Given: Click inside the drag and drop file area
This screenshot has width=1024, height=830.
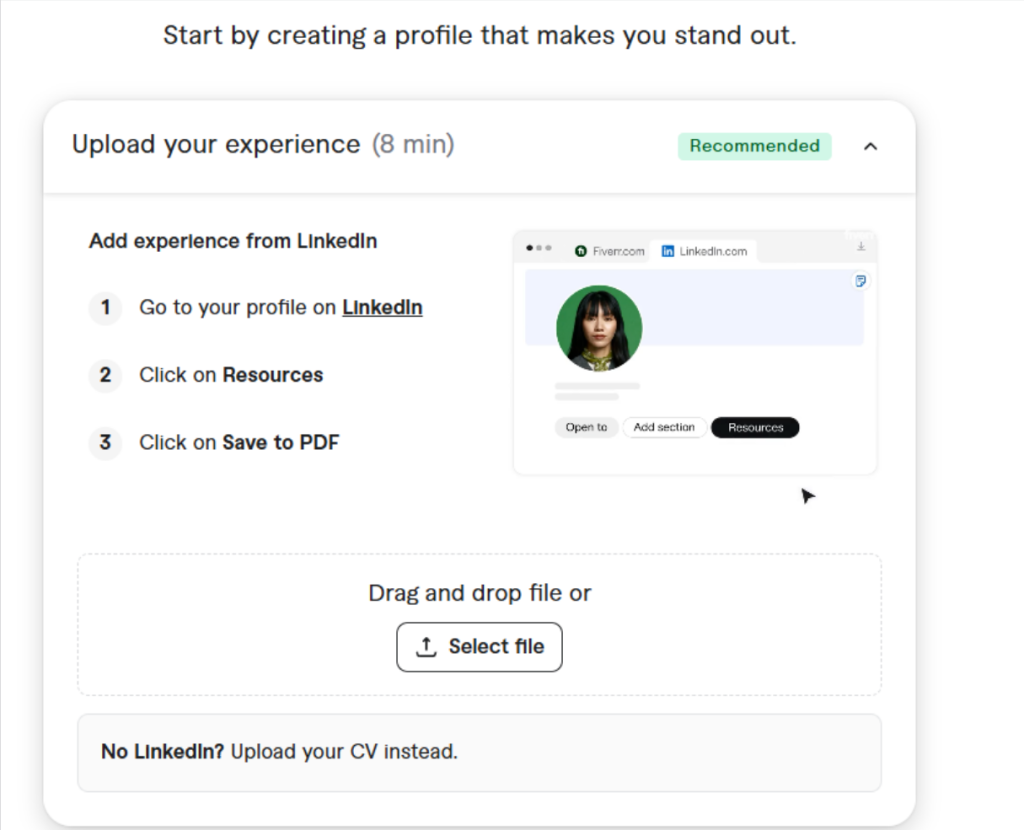Looking at the screenshot, I should [479, 624].
